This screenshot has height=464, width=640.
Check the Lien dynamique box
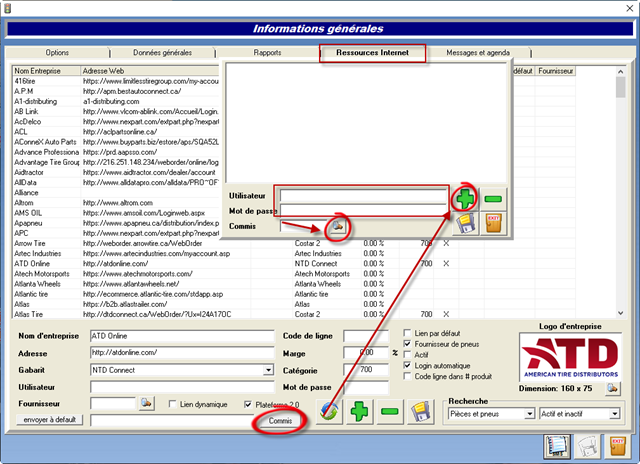(x=172, y=404)
